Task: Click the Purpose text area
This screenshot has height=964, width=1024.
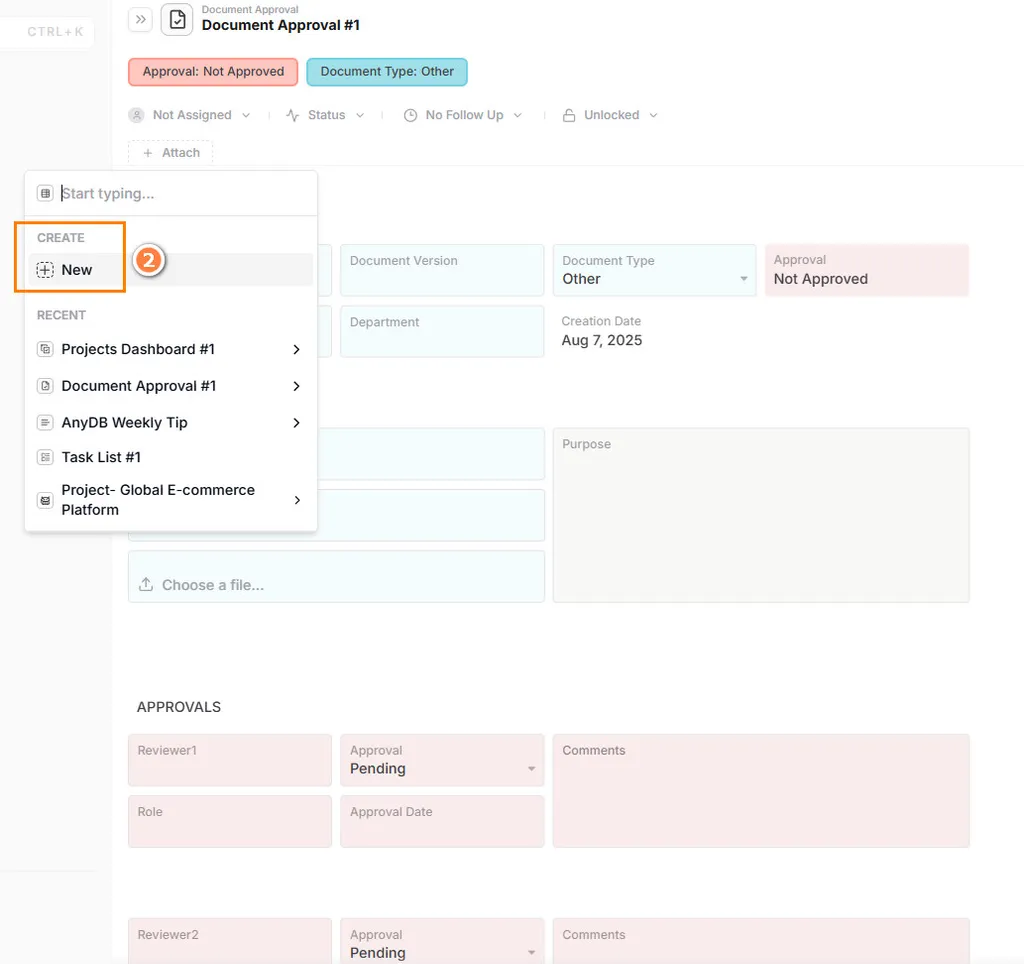Action: coord(760,520)
